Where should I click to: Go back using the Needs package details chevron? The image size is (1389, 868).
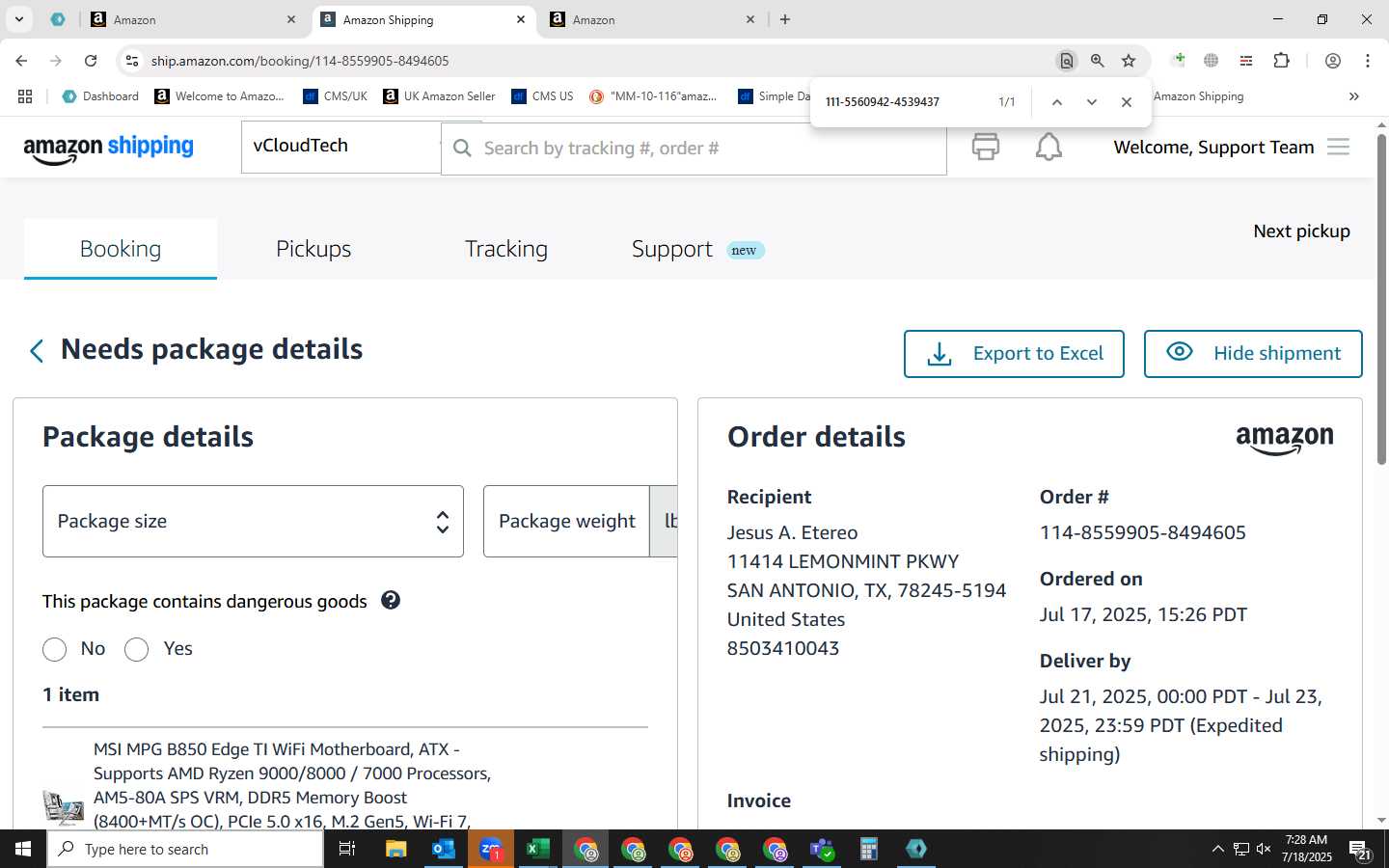[37, 351]
